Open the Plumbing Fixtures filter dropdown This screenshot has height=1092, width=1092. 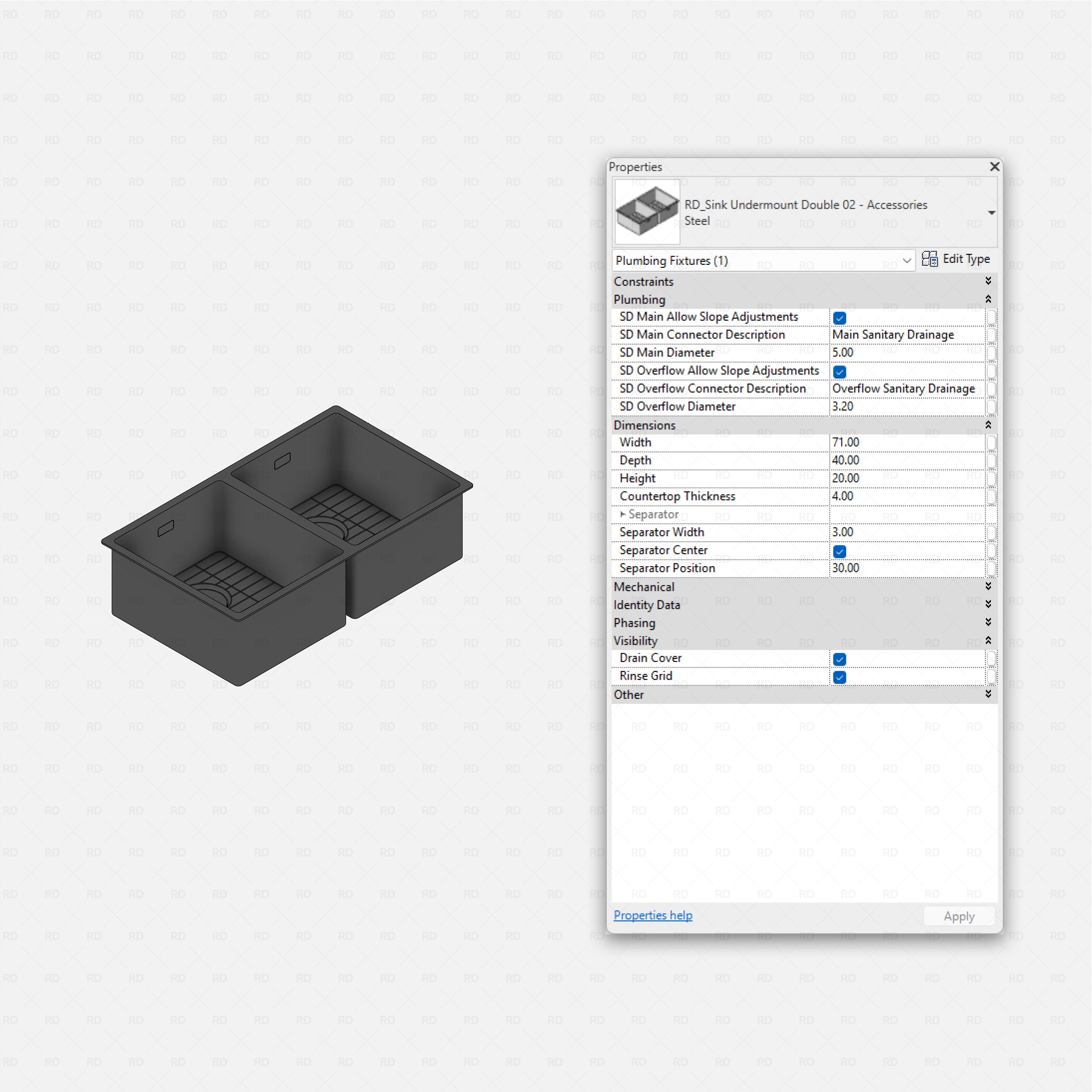click(908, 261)
